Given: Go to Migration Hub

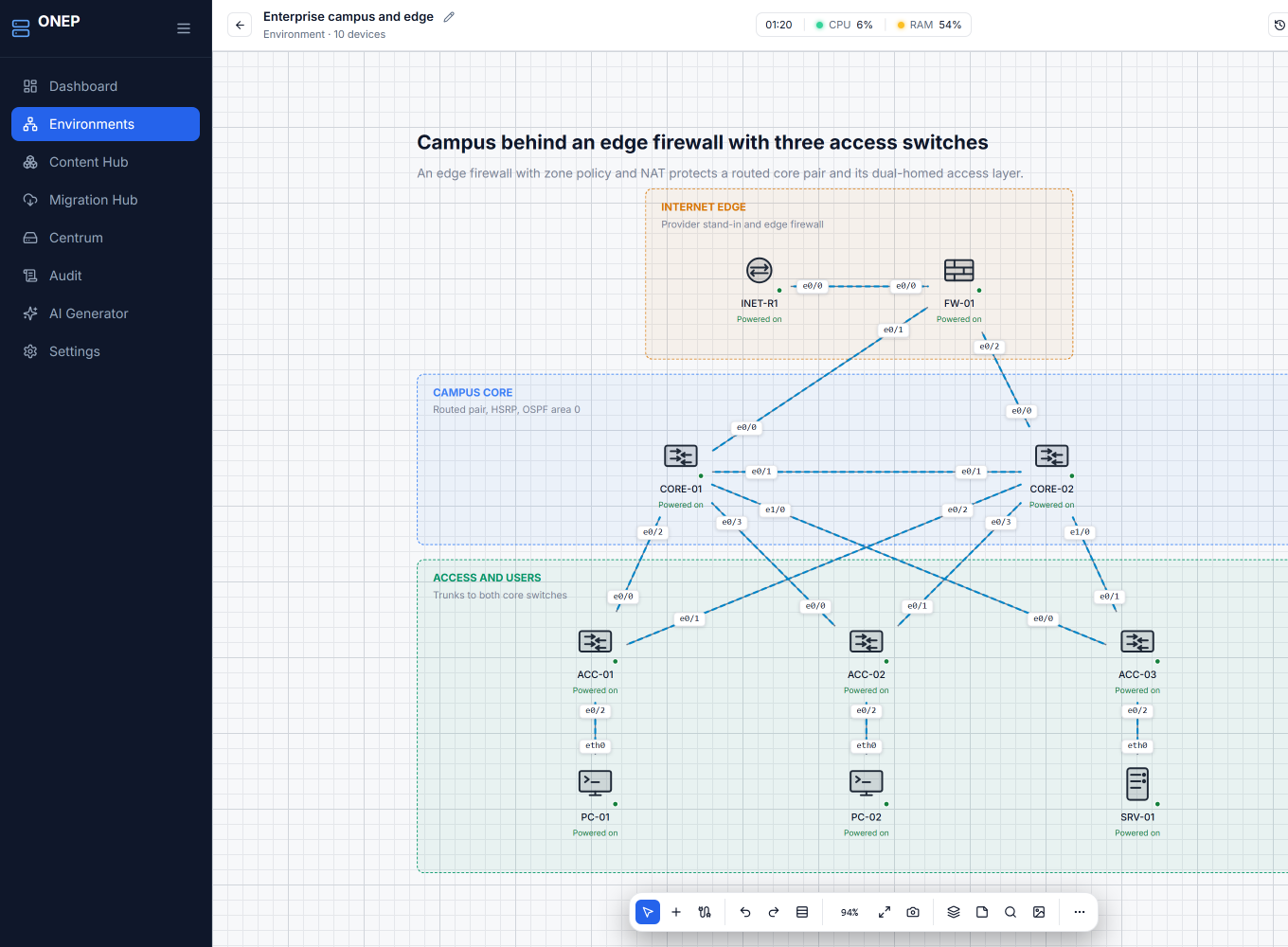Looking at the screenshot, I should [105, 200].
